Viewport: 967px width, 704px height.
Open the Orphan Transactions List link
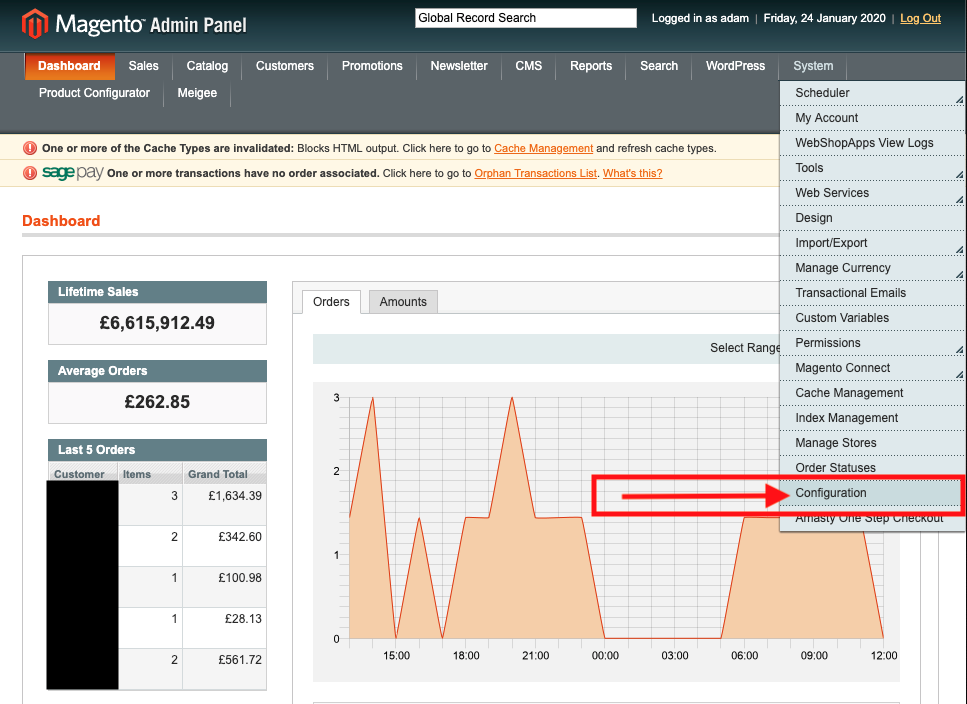tap(535, 173)
